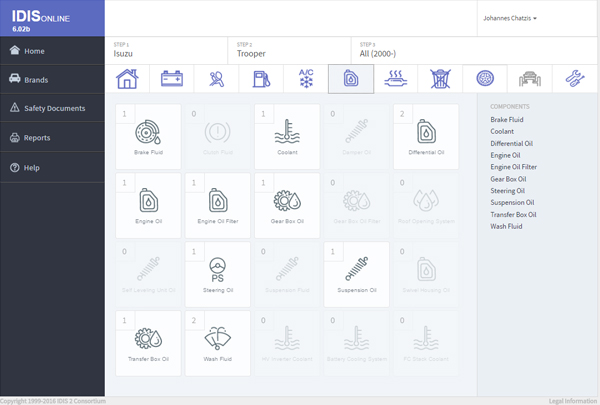Select the Coolant tile

point(287,137)
